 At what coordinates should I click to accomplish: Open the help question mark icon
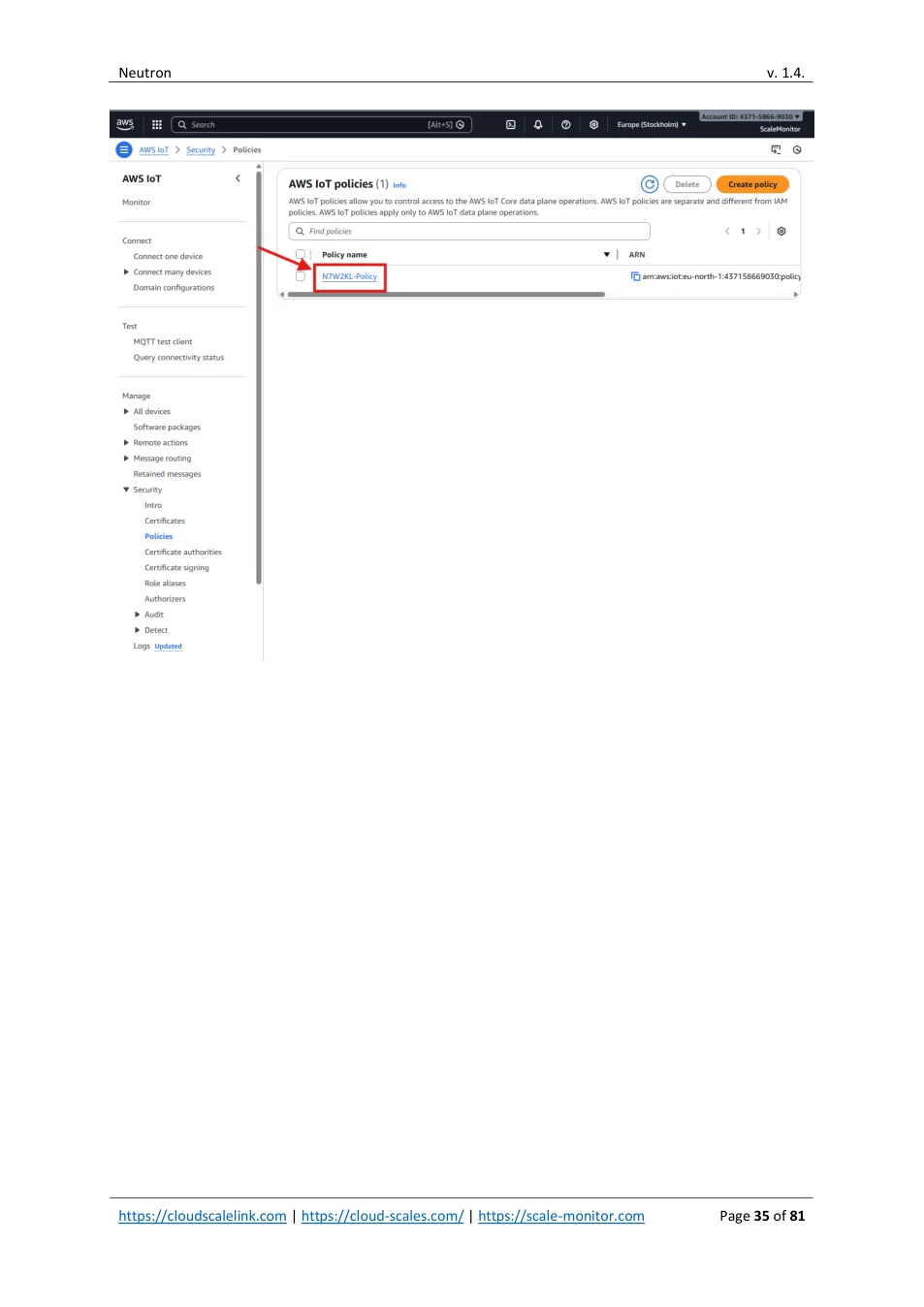(566, 124)
